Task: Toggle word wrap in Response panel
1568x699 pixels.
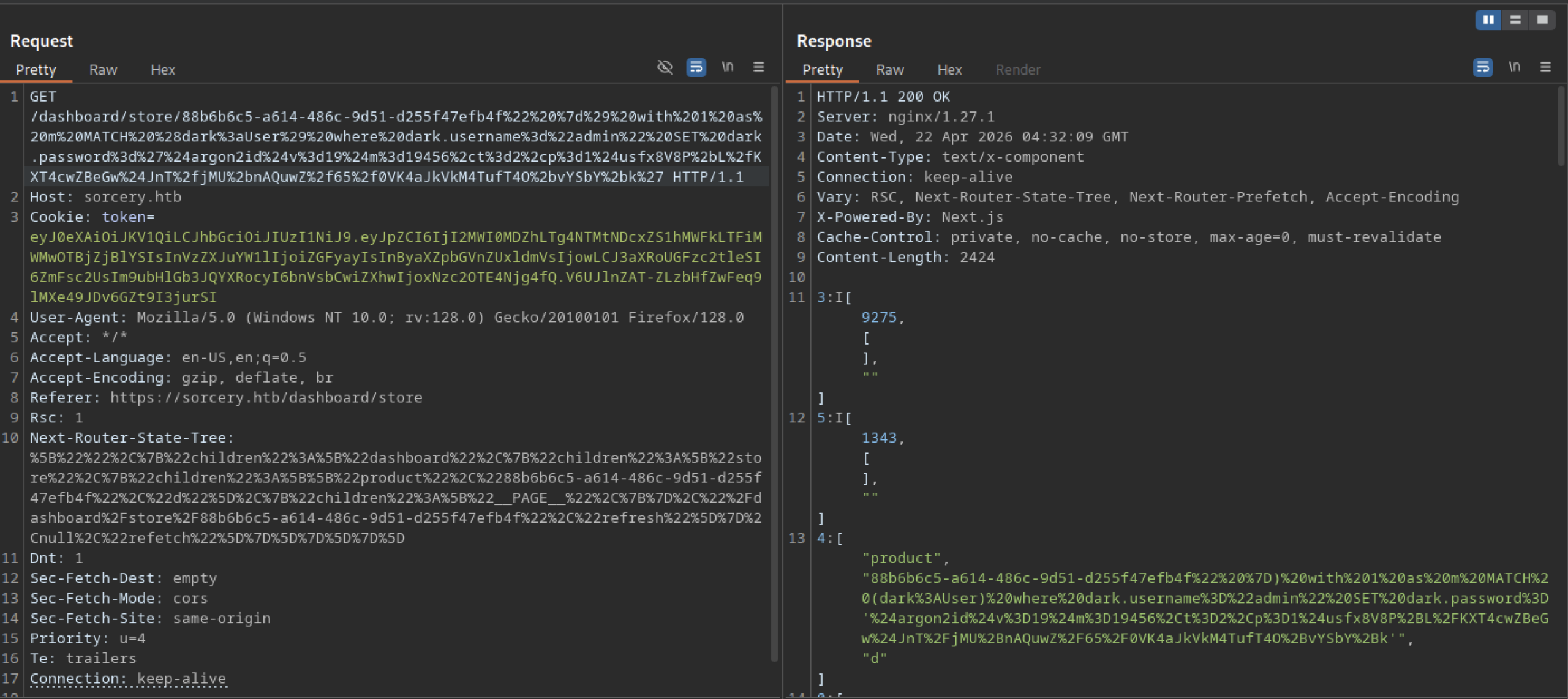Action: tap(1482, 67)
